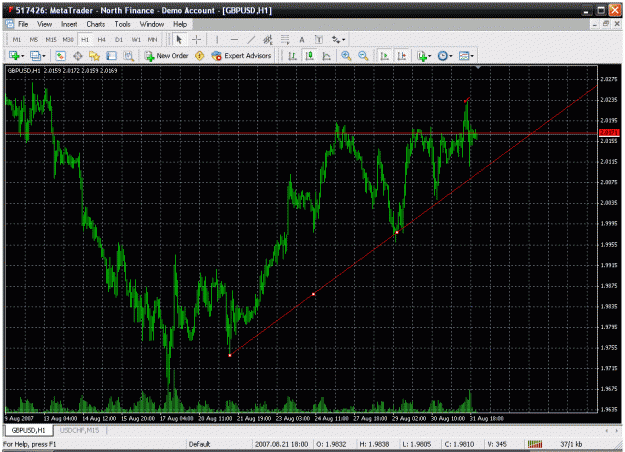Open the indicators dropdown

424,56
